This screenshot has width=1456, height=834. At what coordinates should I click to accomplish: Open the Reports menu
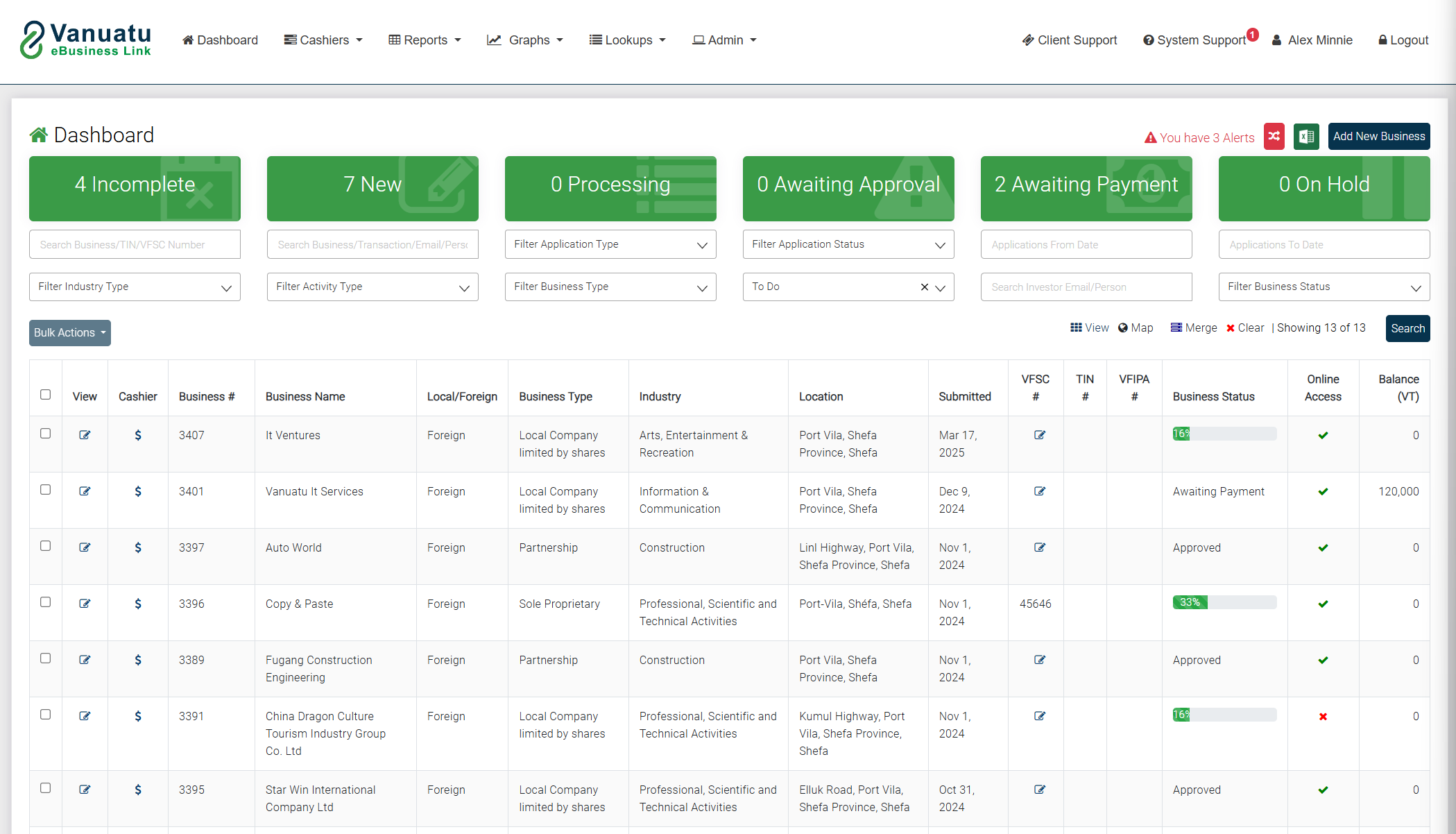pyautogui.click(x=425, y=40)
